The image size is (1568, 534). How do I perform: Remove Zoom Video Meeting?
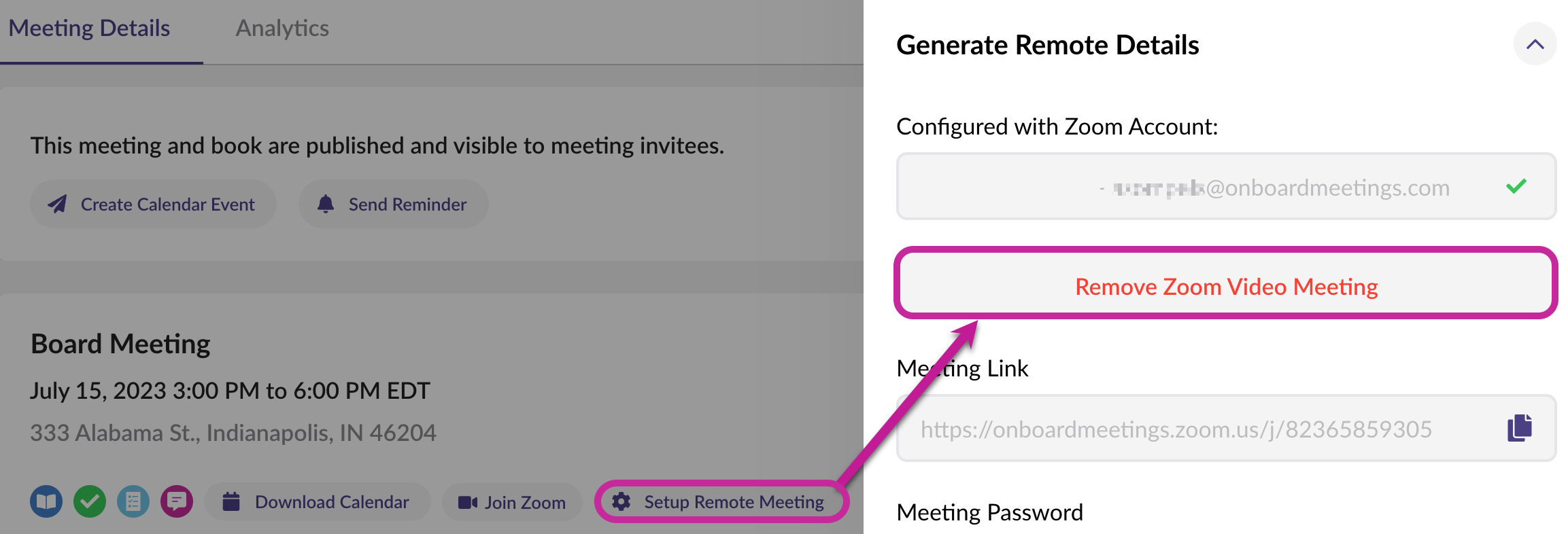(1225, 286)
